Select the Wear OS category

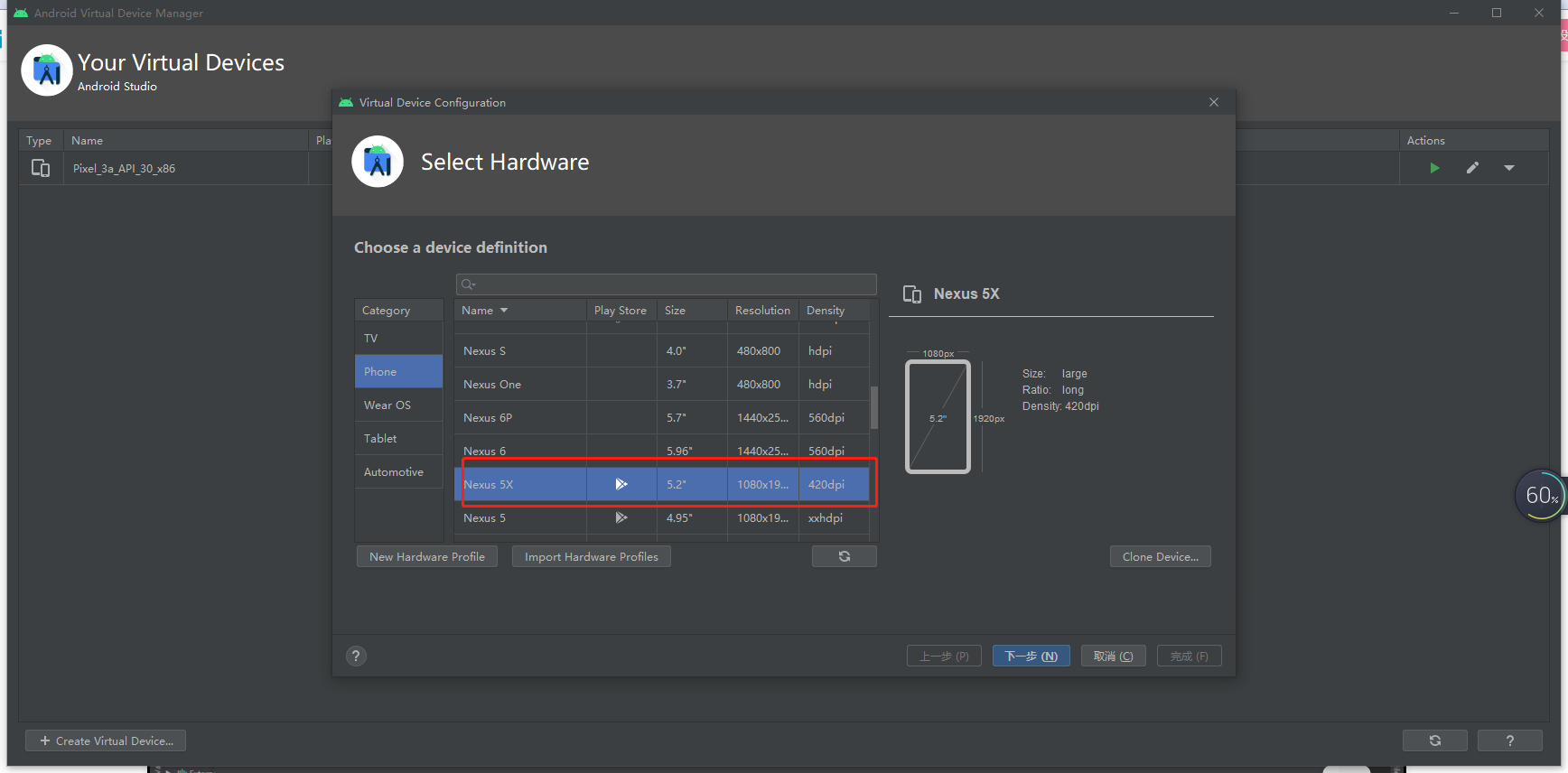[x=398, y=405]
